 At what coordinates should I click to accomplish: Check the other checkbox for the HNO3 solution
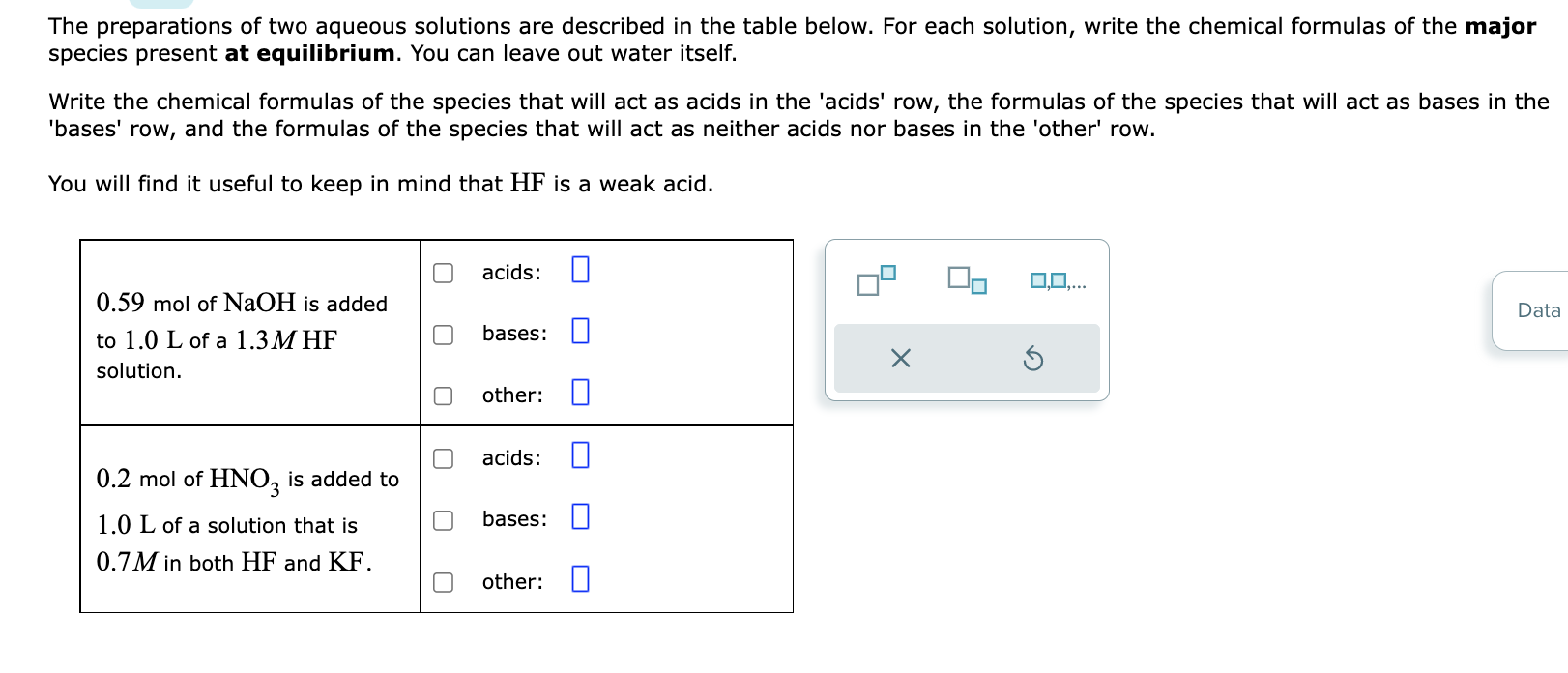[x=442, y=581]
